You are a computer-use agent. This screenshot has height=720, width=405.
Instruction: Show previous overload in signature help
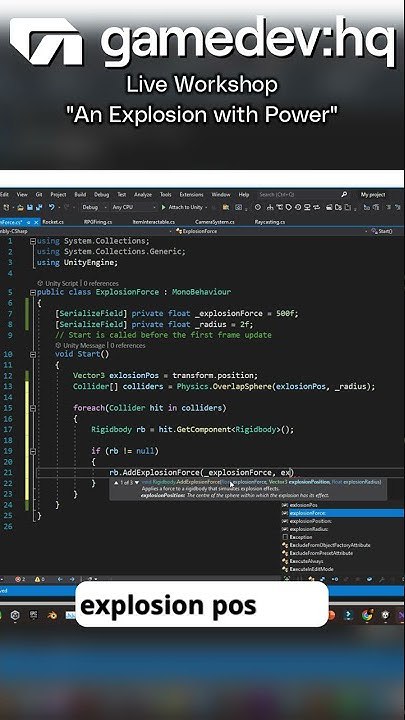tap(116, 483)
